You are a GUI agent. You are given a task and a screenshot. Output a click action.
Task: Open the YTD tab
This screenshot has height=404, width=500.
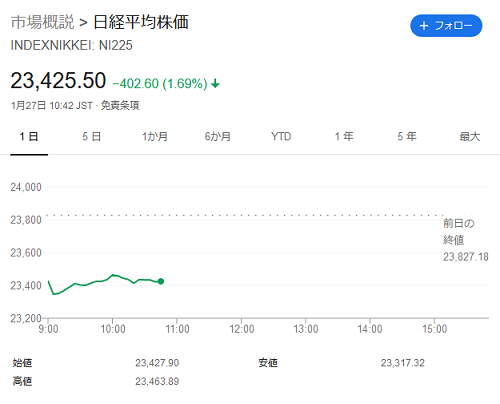(281, 137)
